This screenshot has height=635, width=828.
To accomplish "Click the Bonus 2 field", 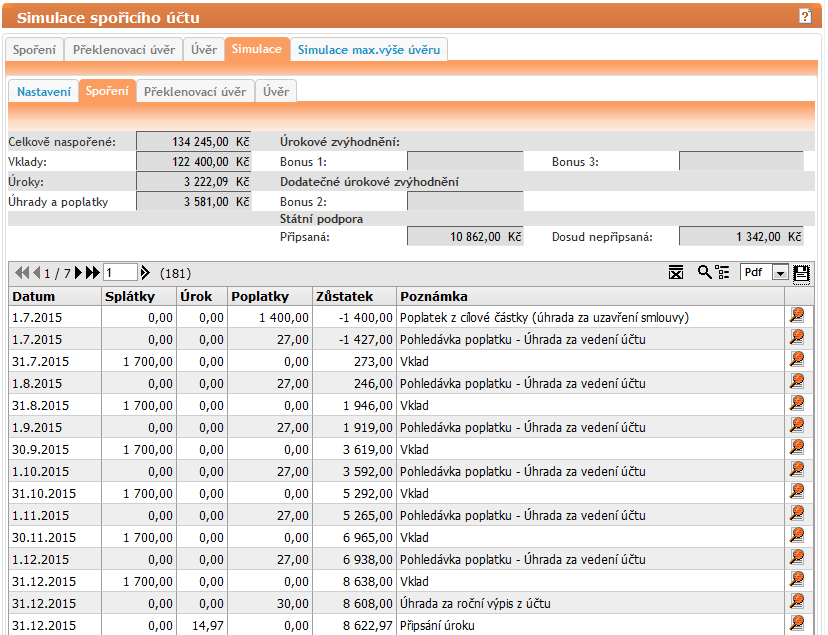I will (465, 202).
